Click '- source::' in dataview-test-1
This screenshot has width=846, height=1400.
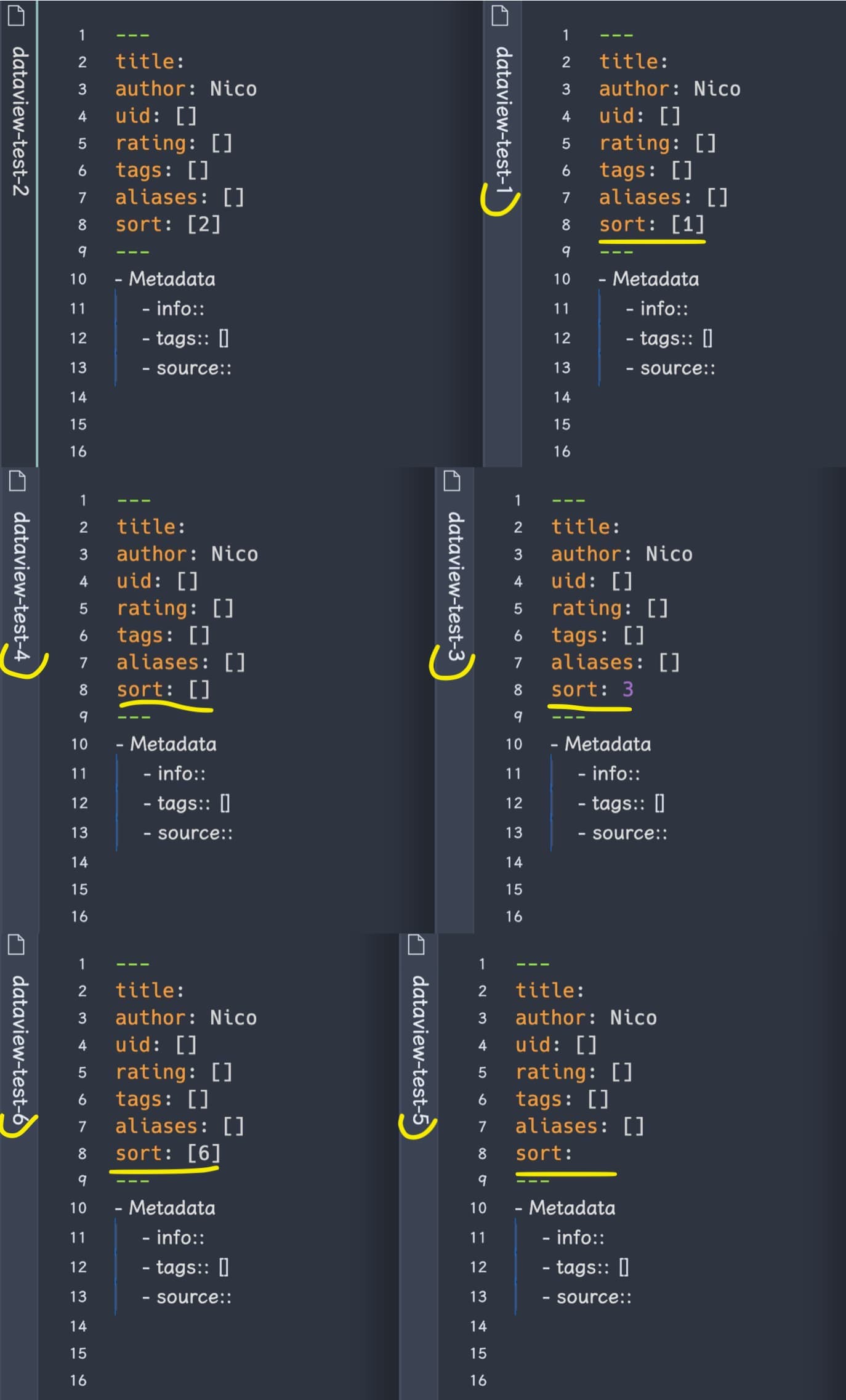point(671,368)
